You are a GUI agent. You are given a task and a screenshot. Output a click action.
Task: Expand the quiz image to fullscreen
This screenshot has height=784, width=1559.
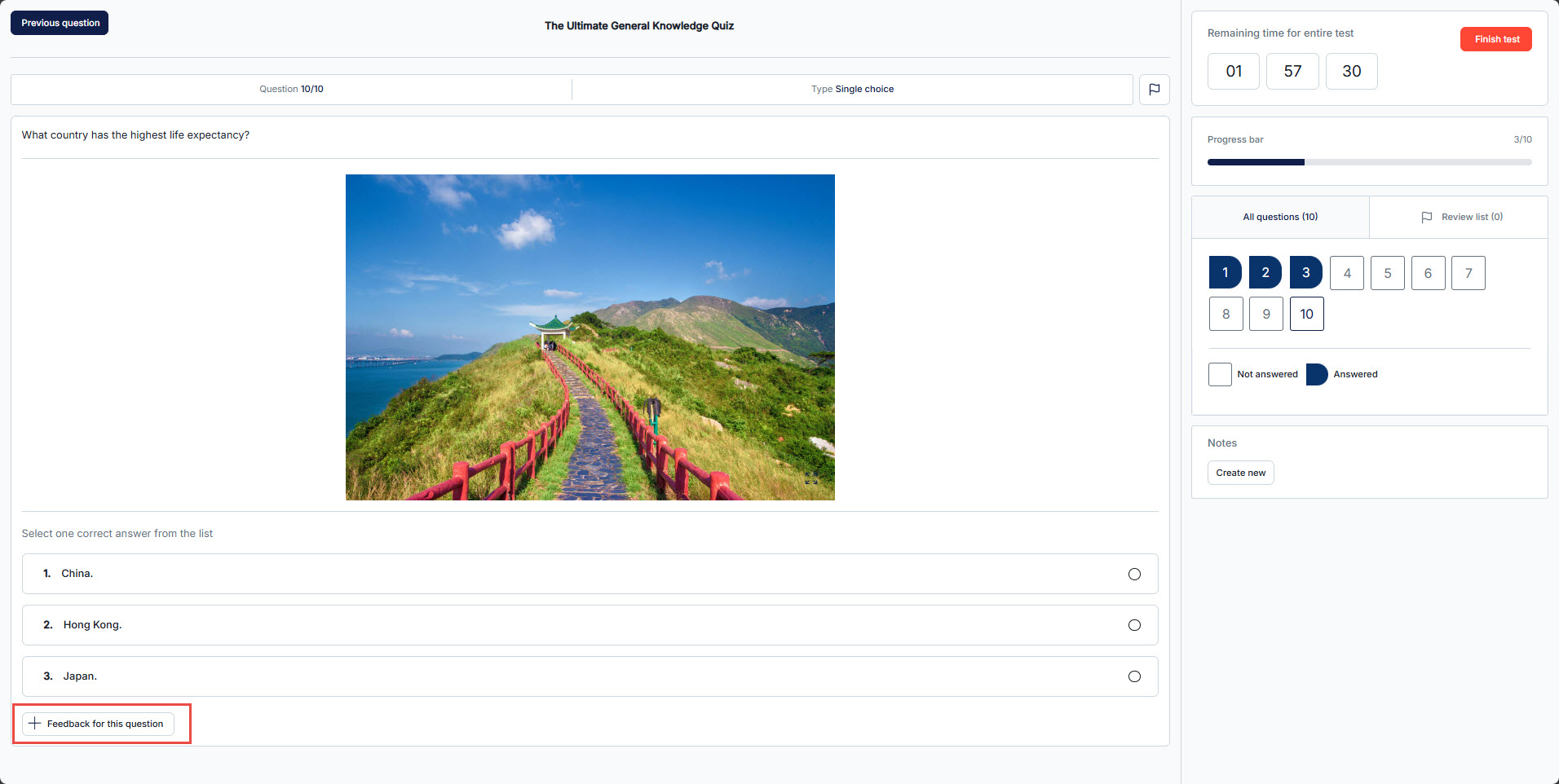[x=810, y=478]
